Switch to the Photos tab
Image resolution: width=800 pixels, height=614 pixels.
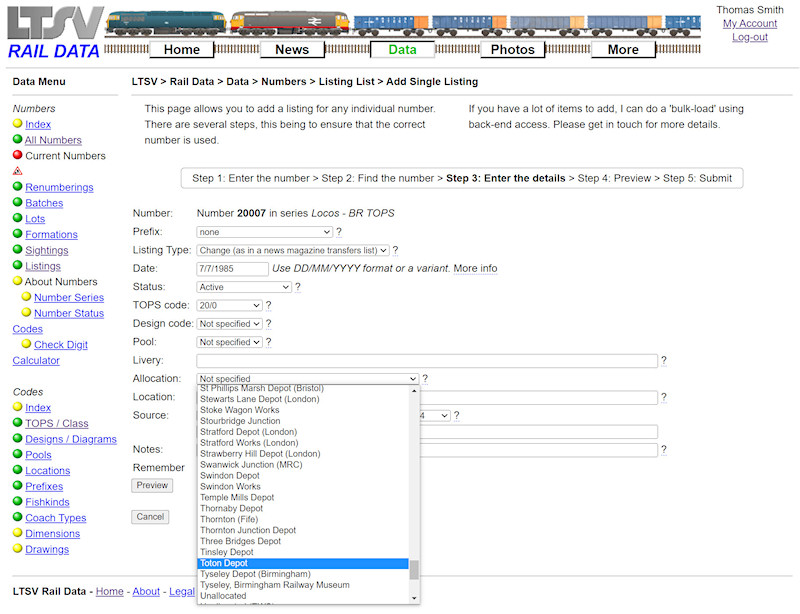tap(512, 49)
